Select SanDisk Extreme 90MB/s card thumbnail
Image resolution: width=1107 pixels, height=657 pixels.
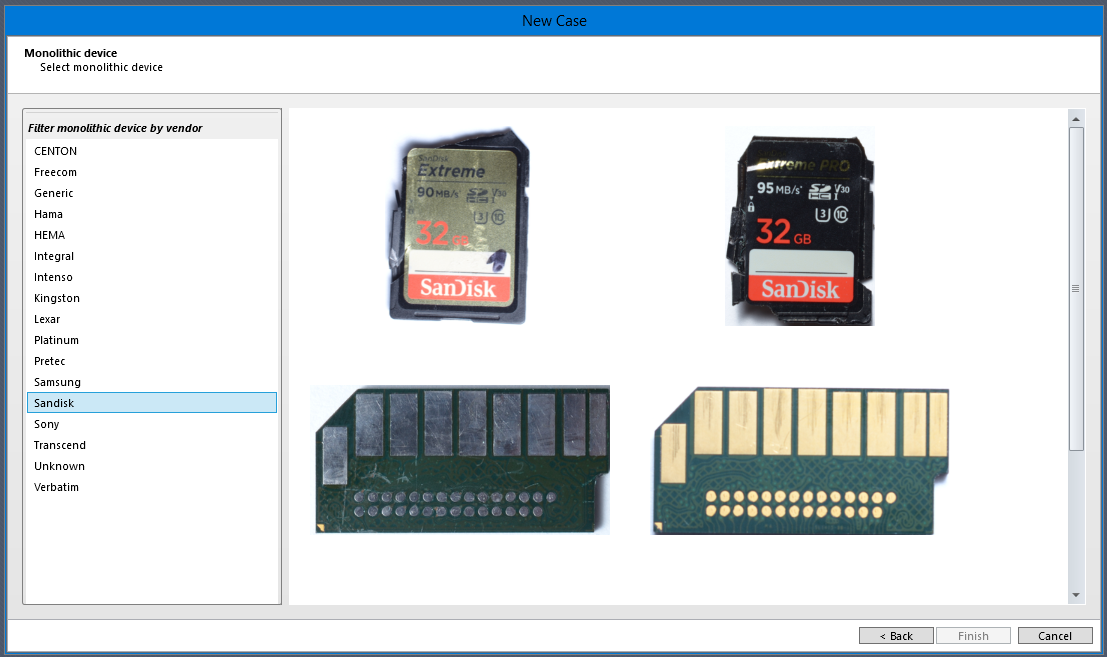click(458, 226)
